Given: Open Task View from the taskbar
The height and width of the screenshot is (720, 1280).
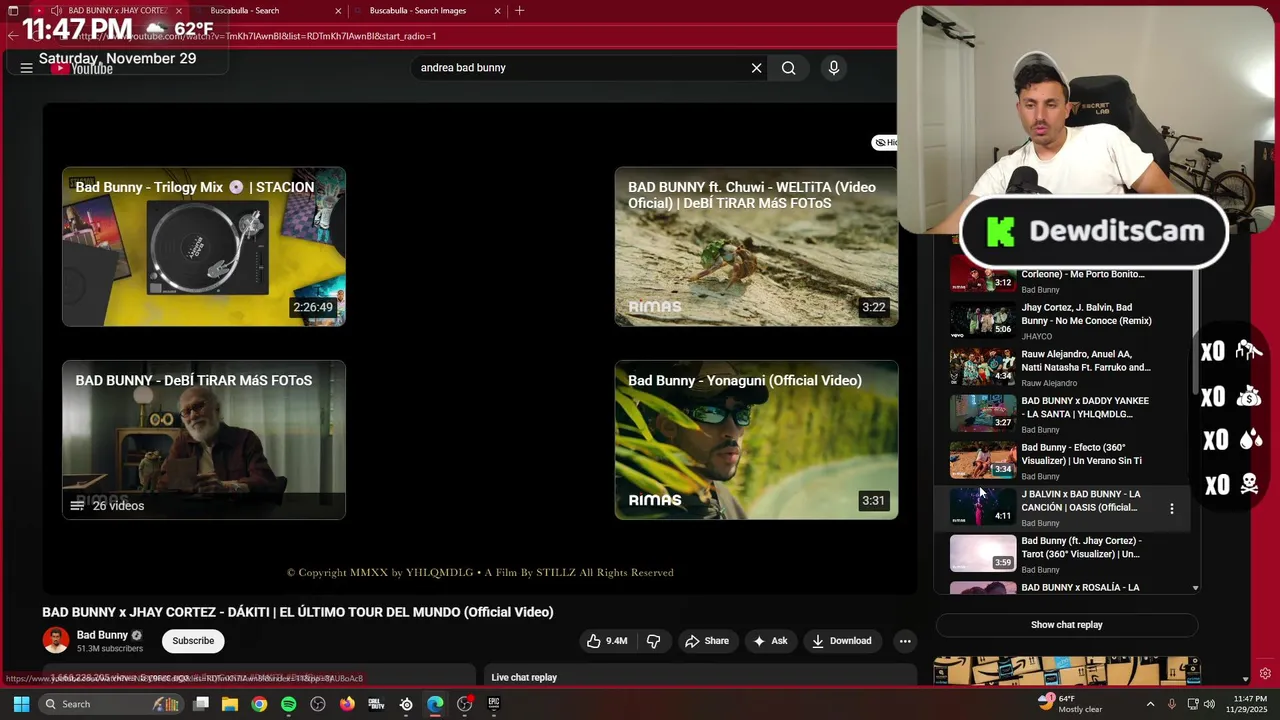Looking at the screenshot, I should pos(201,704).
